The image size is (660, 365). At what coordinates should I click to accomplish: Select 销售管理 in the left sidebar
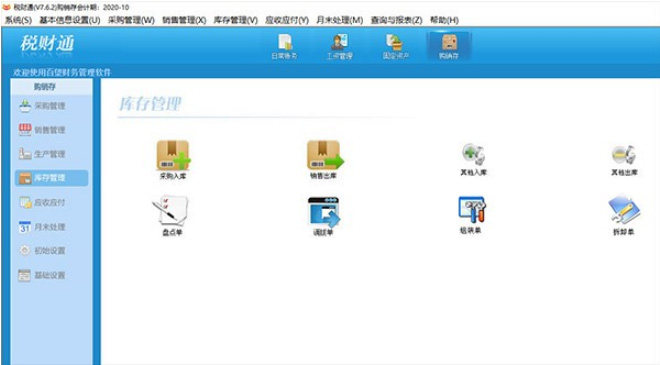pyautogui.click(x=43, y=130)
